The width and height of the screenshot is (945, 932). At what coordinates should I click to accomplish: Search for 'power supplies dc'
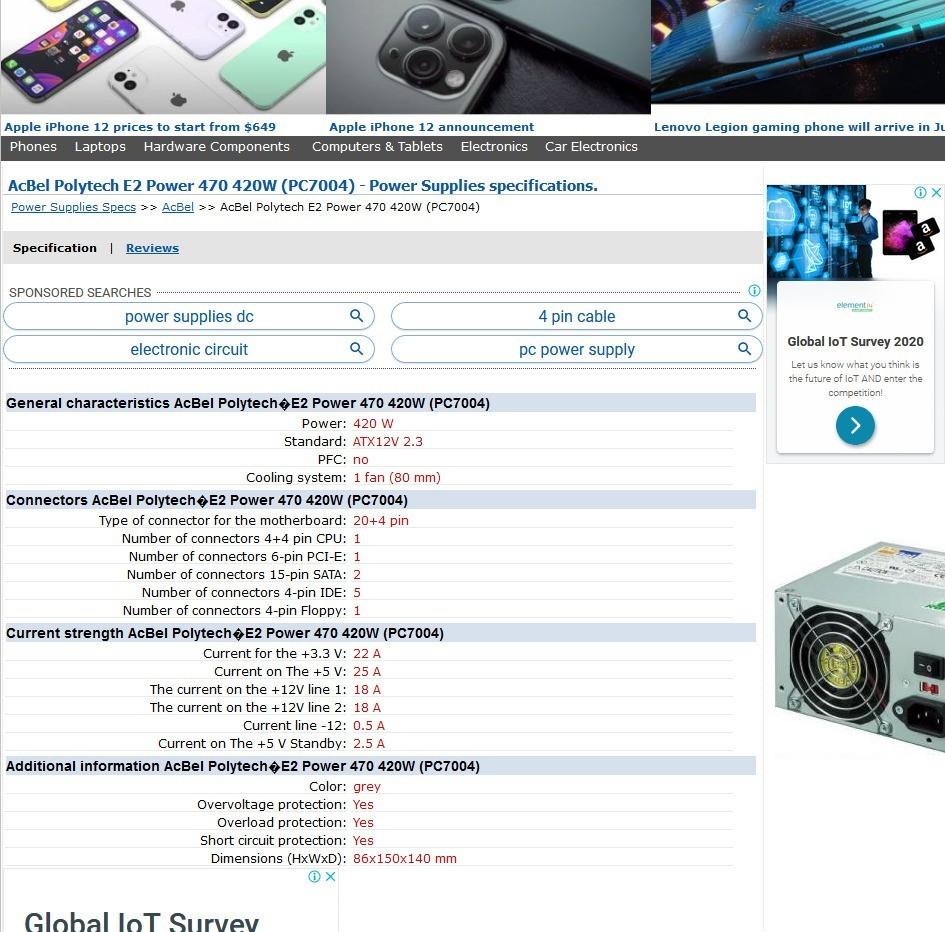pos(189,316)
